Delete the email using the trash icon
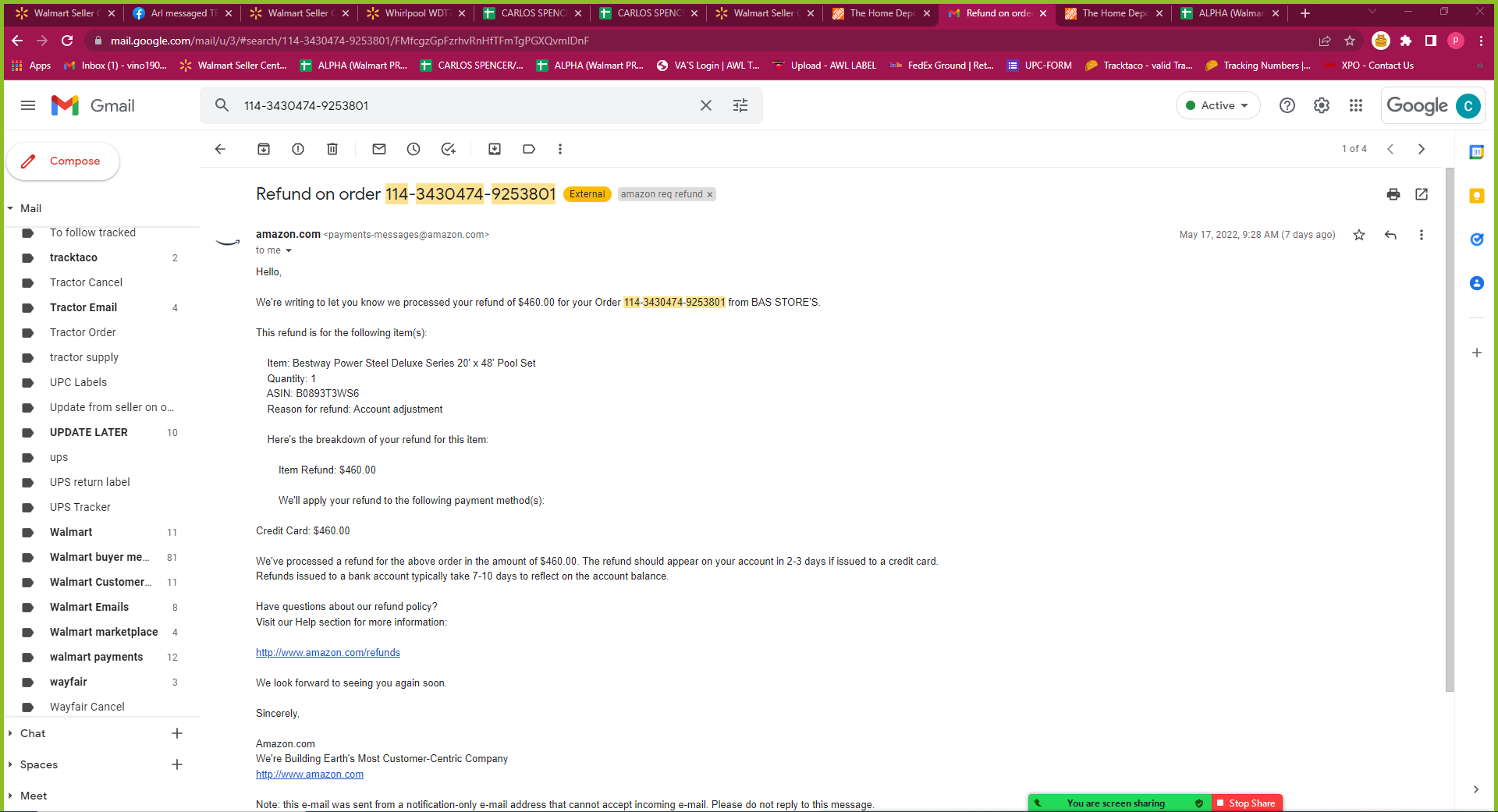 (332, 149)
